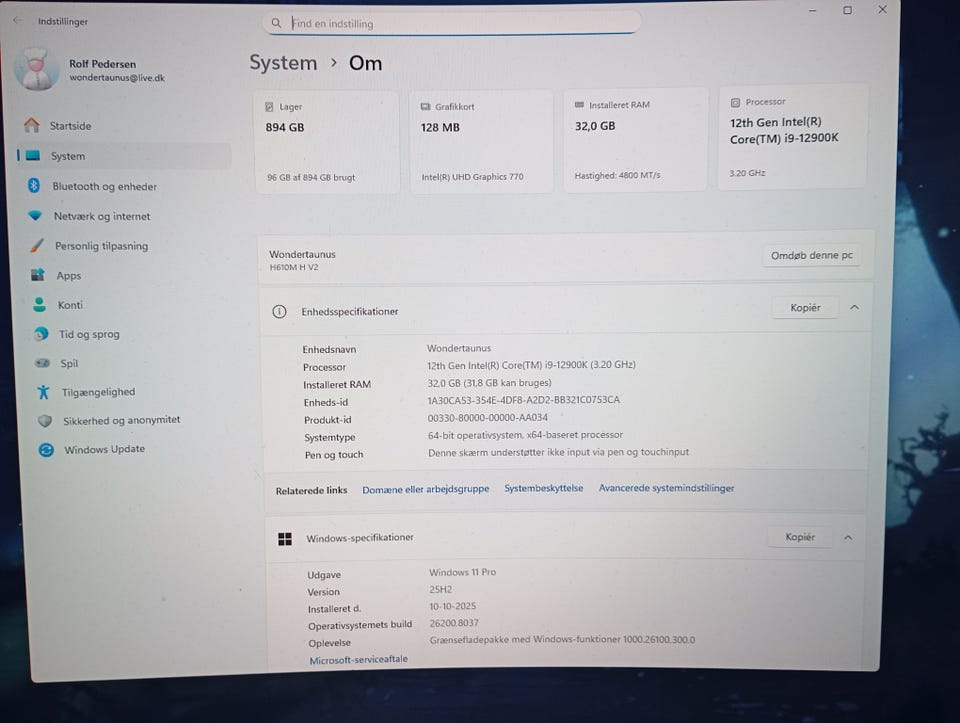960x723 pixels.
Task: Click the Personlig tilpasning brush icon
Action: 37,245
